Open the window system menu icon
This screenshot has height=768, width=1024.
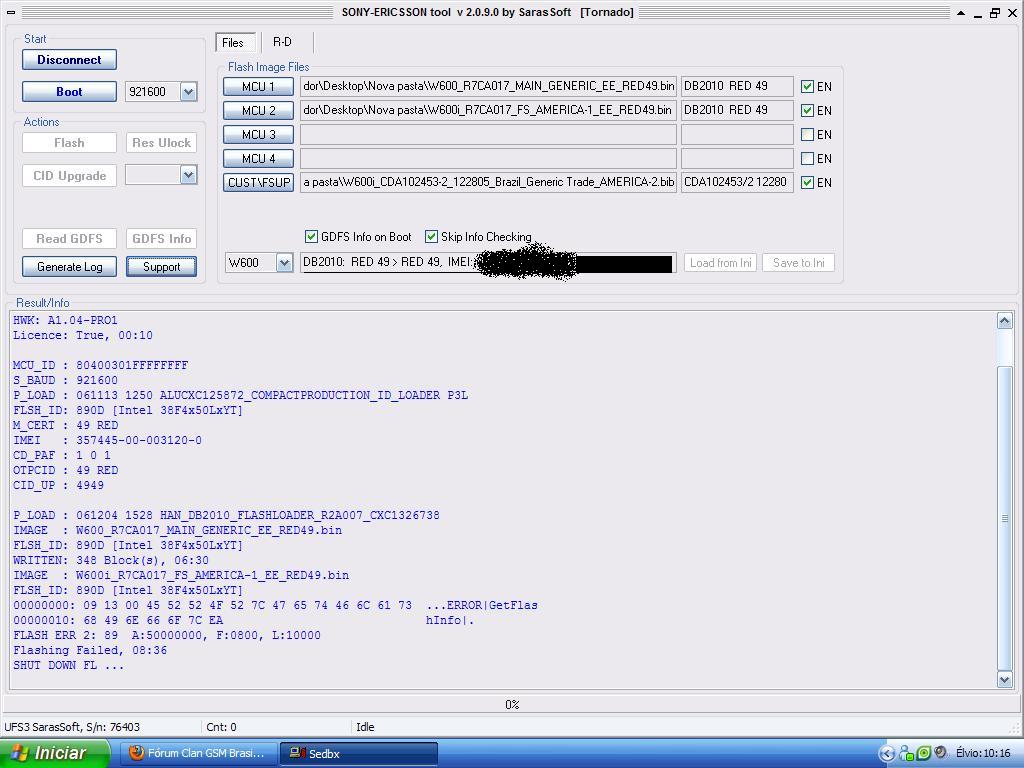[x=12, y=12]
